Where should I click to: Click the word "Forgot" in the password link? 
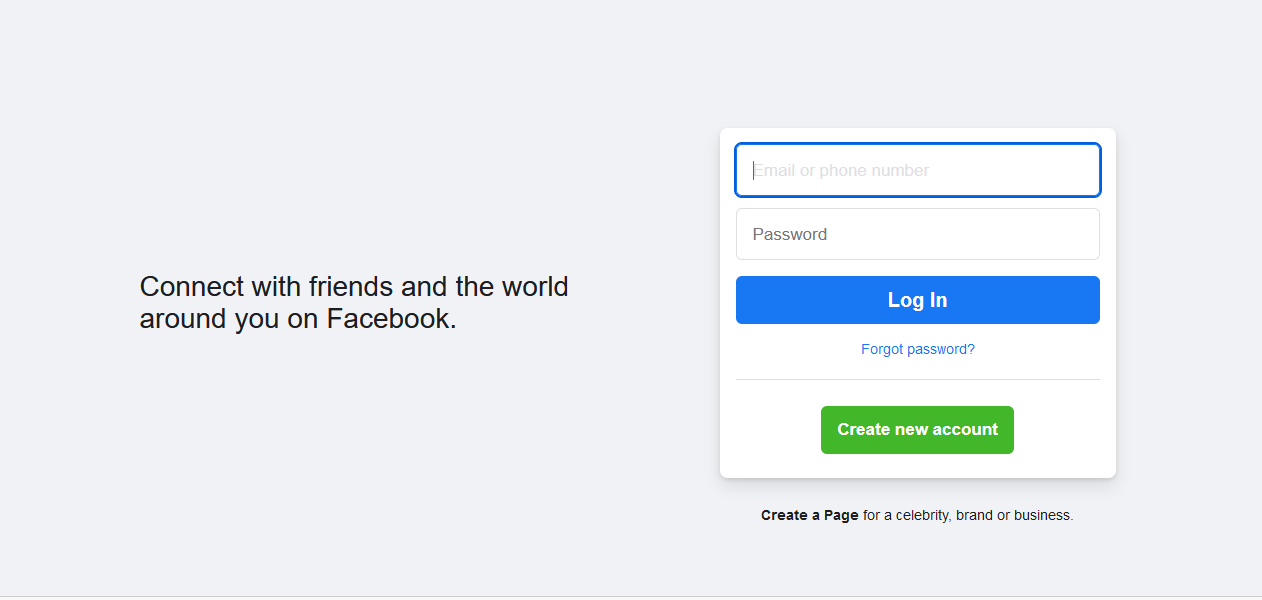tap(883, 349)
